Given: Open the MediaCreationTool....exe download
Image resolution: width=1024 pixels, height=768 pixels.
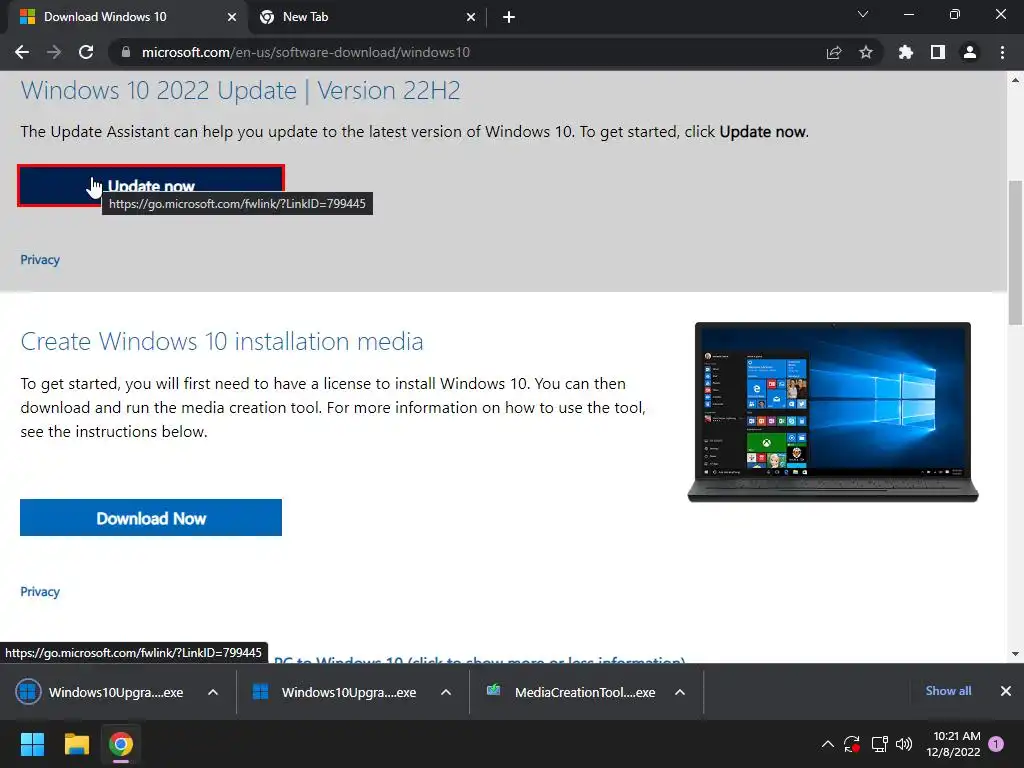Looking at the screenshot, I should [x=571, y=692].
